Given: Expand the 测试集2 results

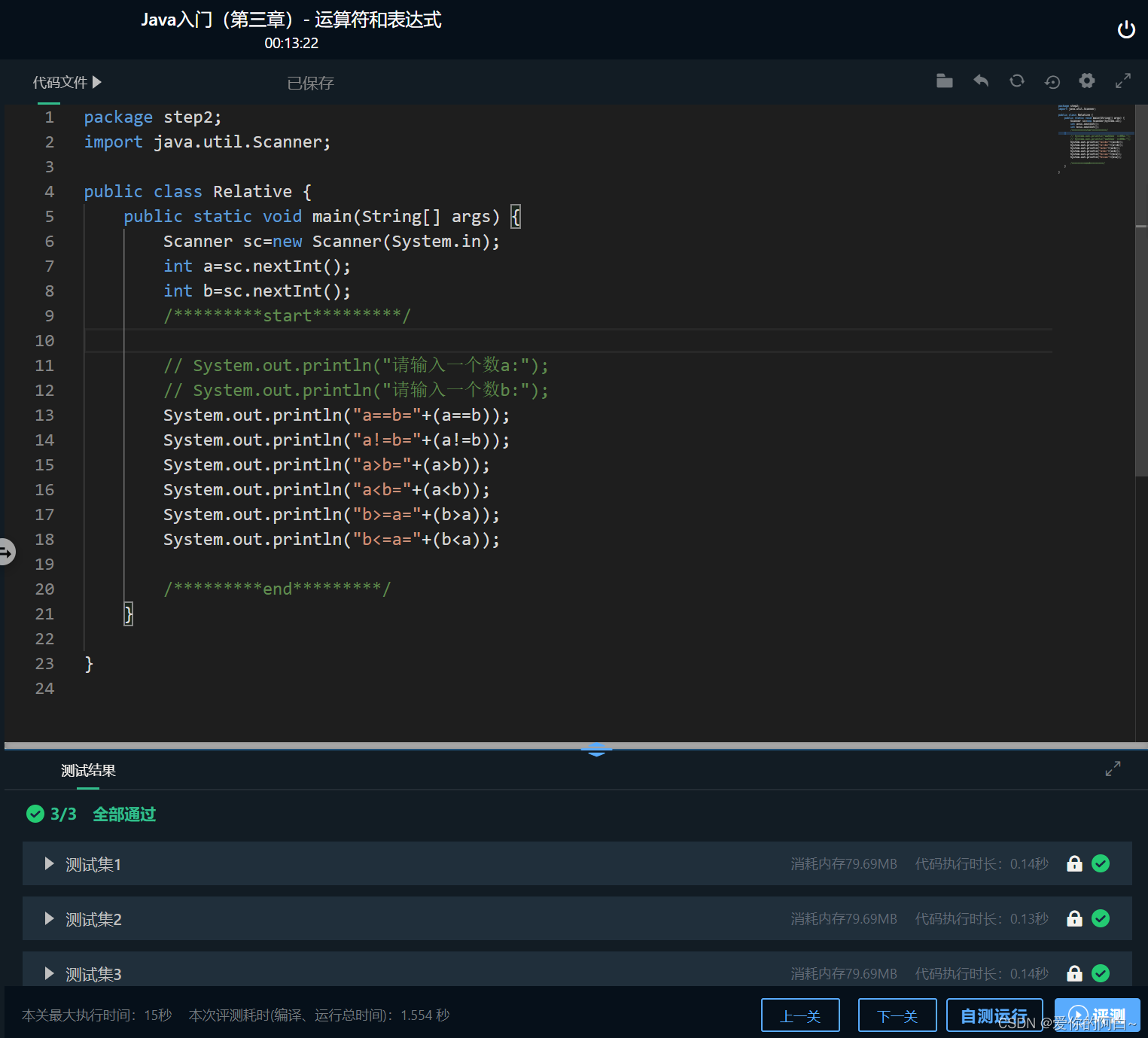Looking at the screenshot, I should pos(48,918).
